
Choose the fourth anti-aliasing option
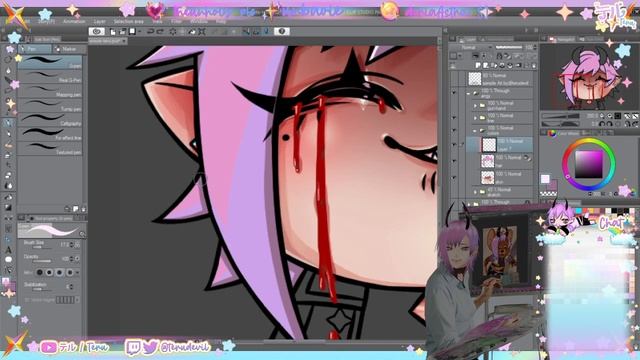pos(69,272)
